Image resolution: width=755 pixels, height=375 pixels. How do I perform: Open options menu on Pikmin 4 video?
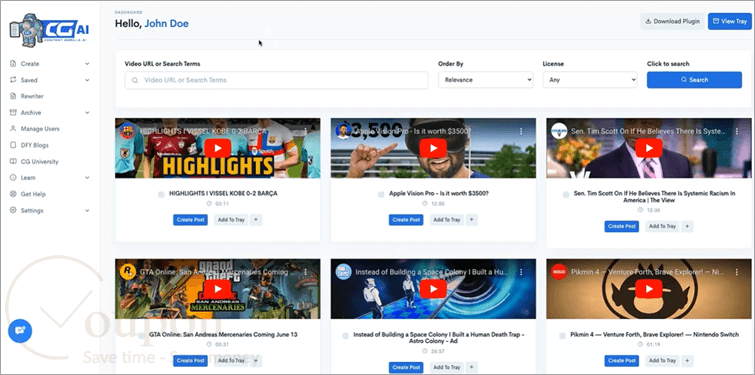click(736, 272)
